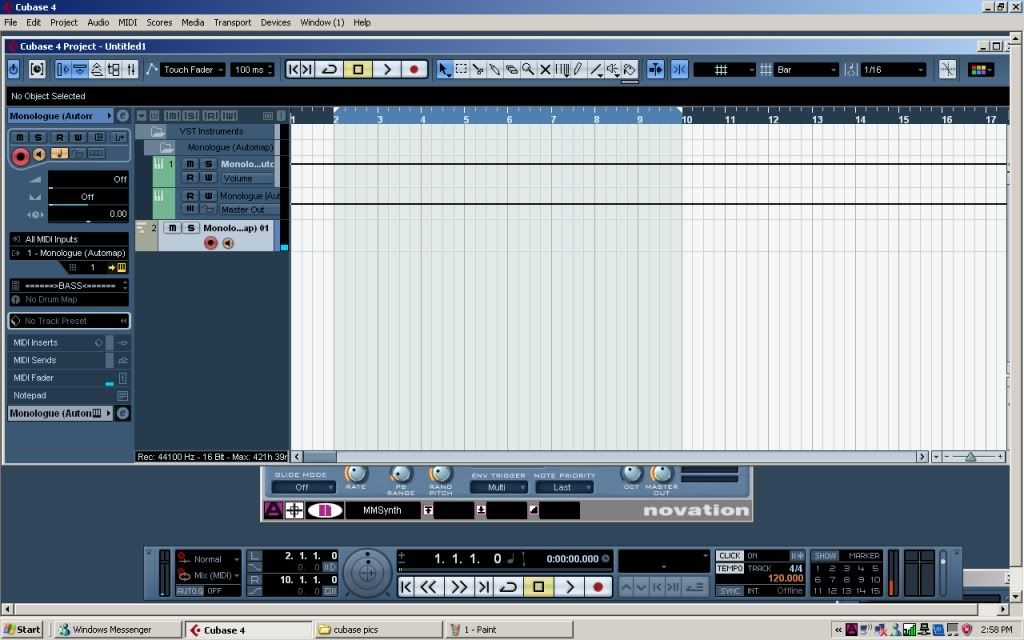
Task: Mute track 2 Monolo...ap) 01
Action: pos(172,228)
